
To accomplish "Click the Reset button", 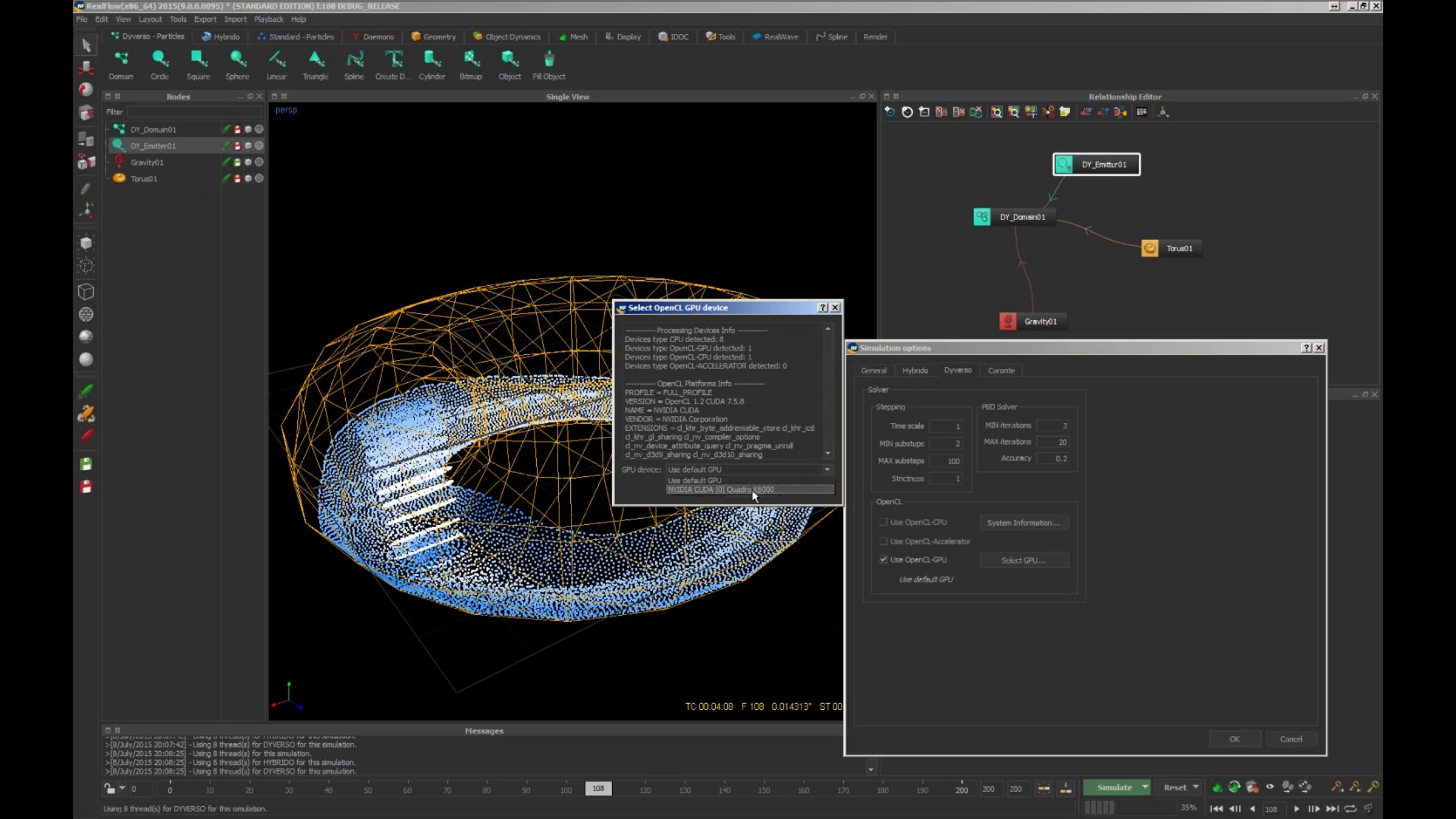I will tap(1175, 787).
